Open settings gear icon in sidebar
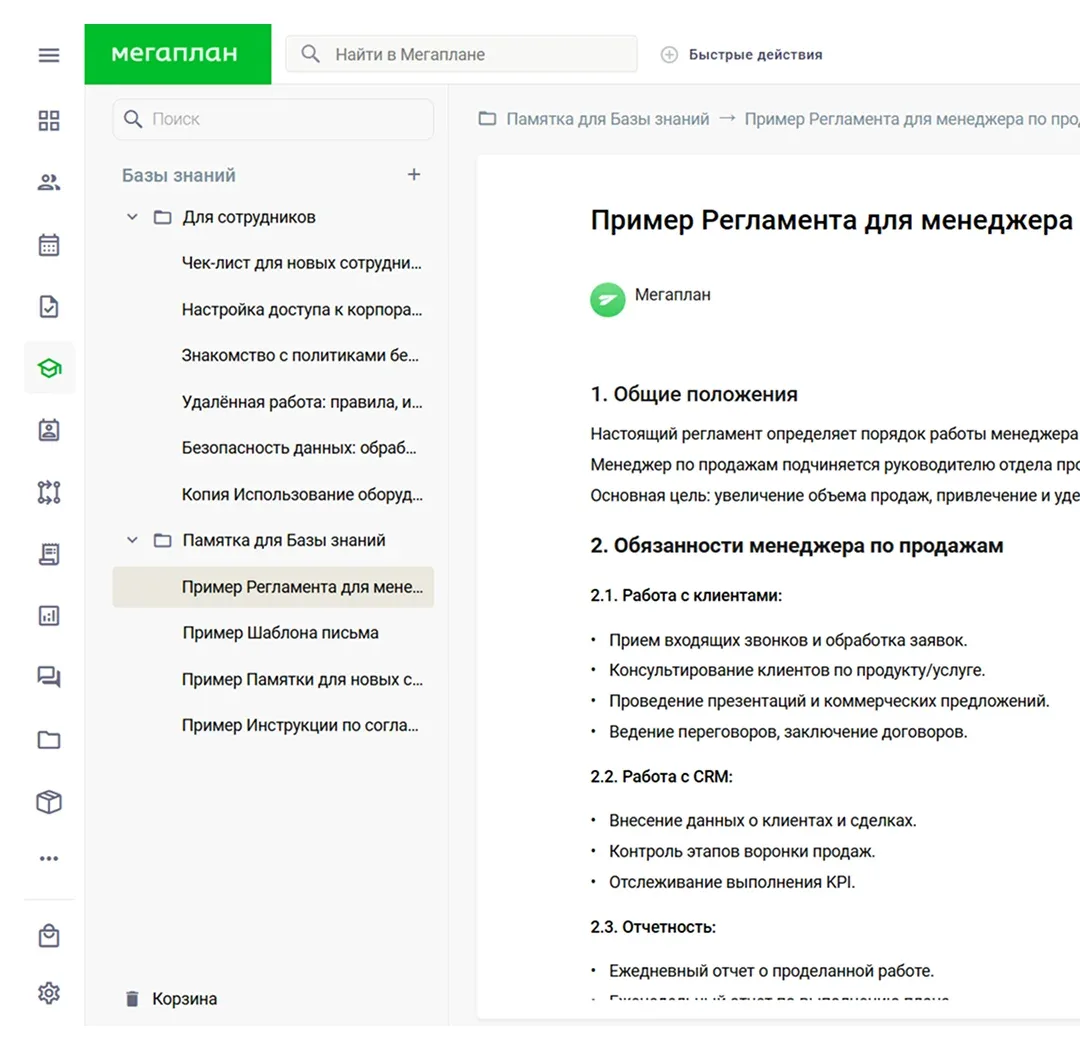Viewport: 1080px width, 1053px height. click(x=49, y=993)
